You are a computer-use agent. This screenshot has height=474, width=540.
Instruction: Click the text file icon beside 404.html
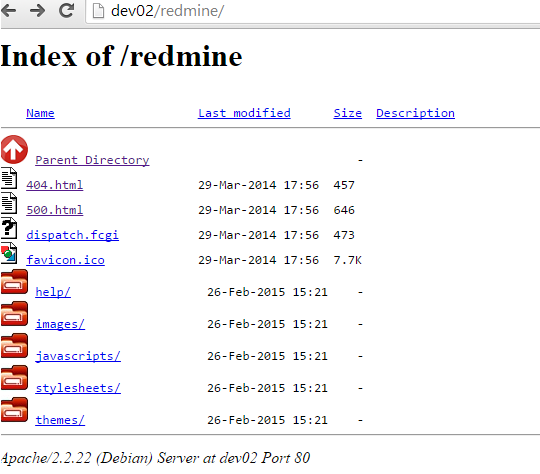[9, 178]
